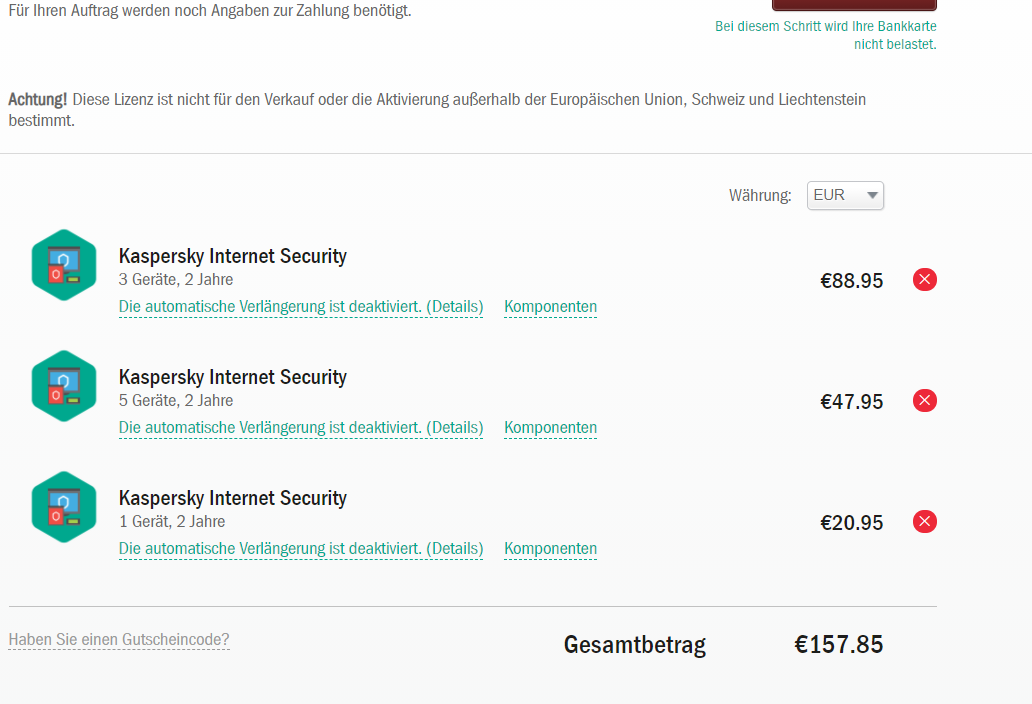
Task: Click 'Haben Sie einen Gutscheincode?' link
Action: tap(118, 640)
